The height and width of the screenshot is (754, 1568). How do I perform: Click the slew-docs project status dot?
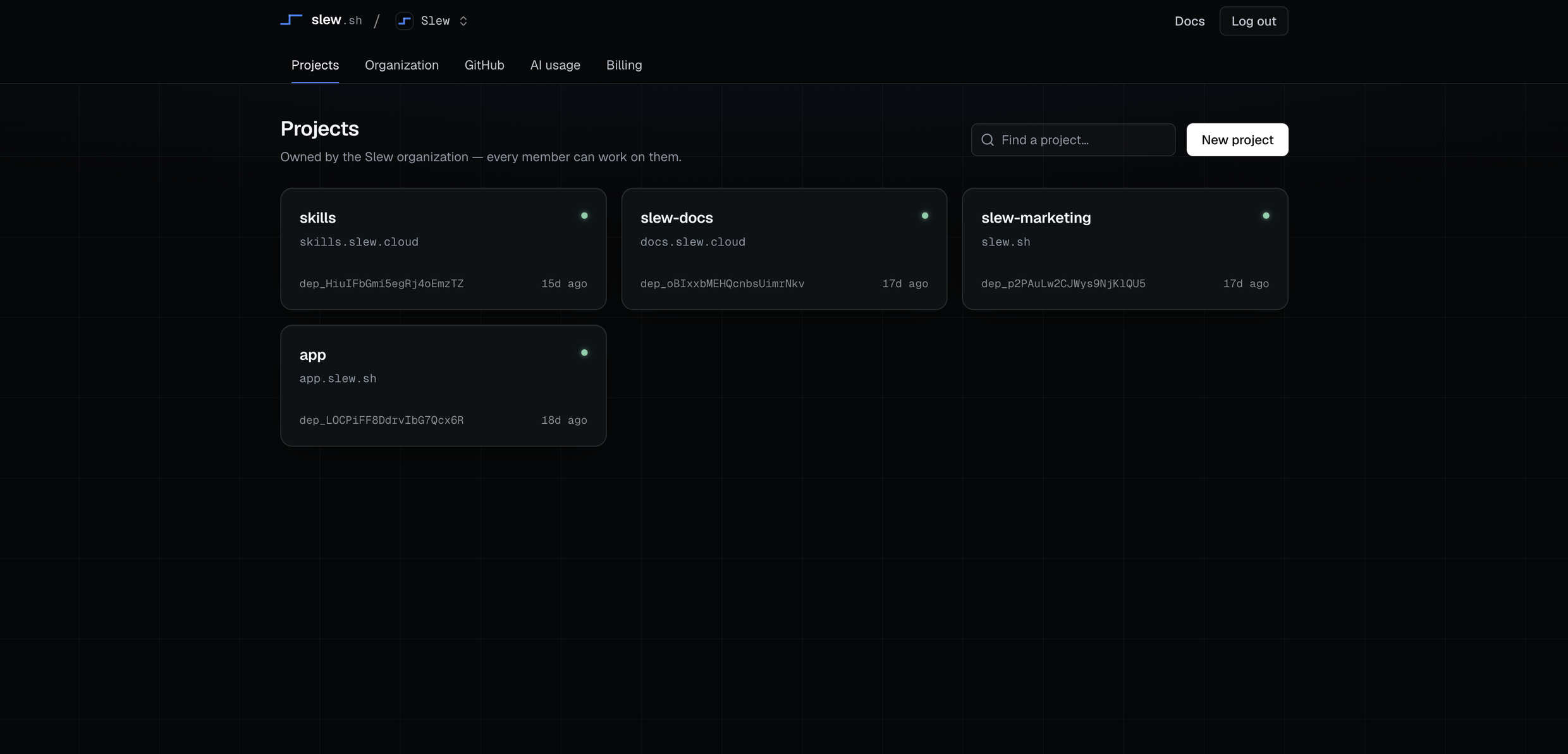(925, 216)
